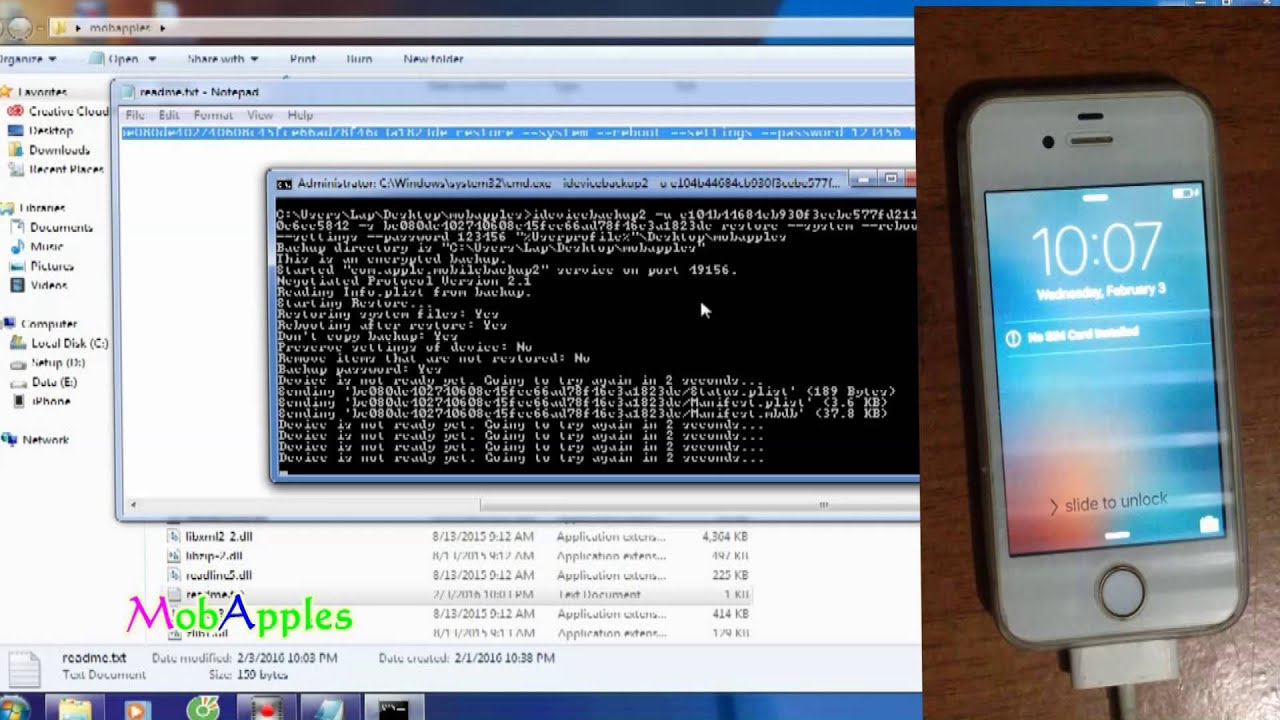Expand breadcrumb arrow after mobapples
This screenshot has width=1280, height=720.
click(162, 28)
